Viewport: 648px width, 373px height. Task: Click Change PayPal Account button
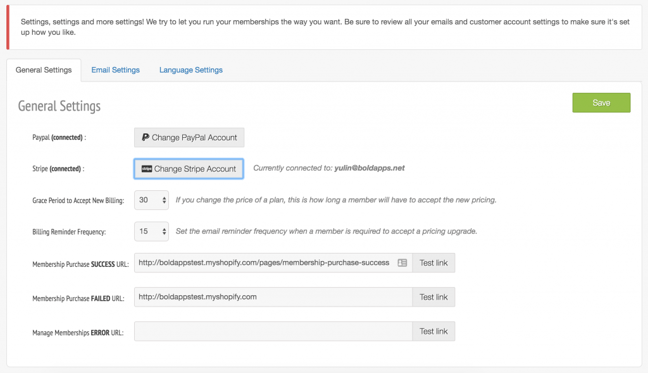point(189,138)
